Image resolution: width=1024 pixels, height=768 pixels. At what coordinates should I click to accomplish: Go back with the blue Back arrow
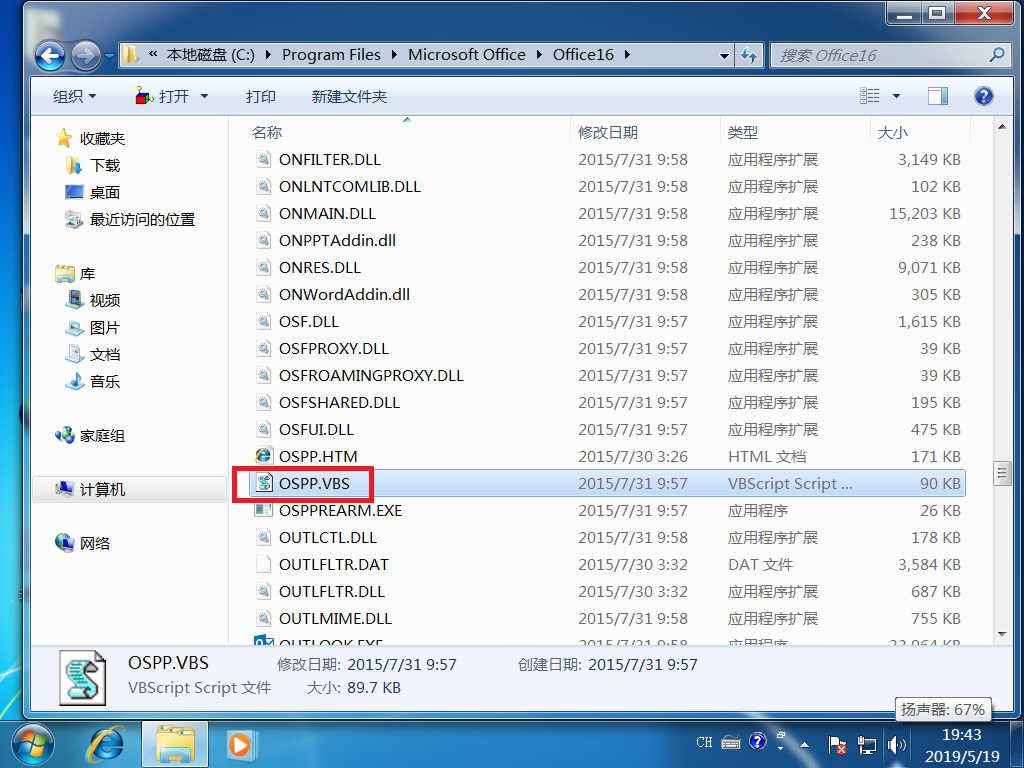(x=50, y=56)
